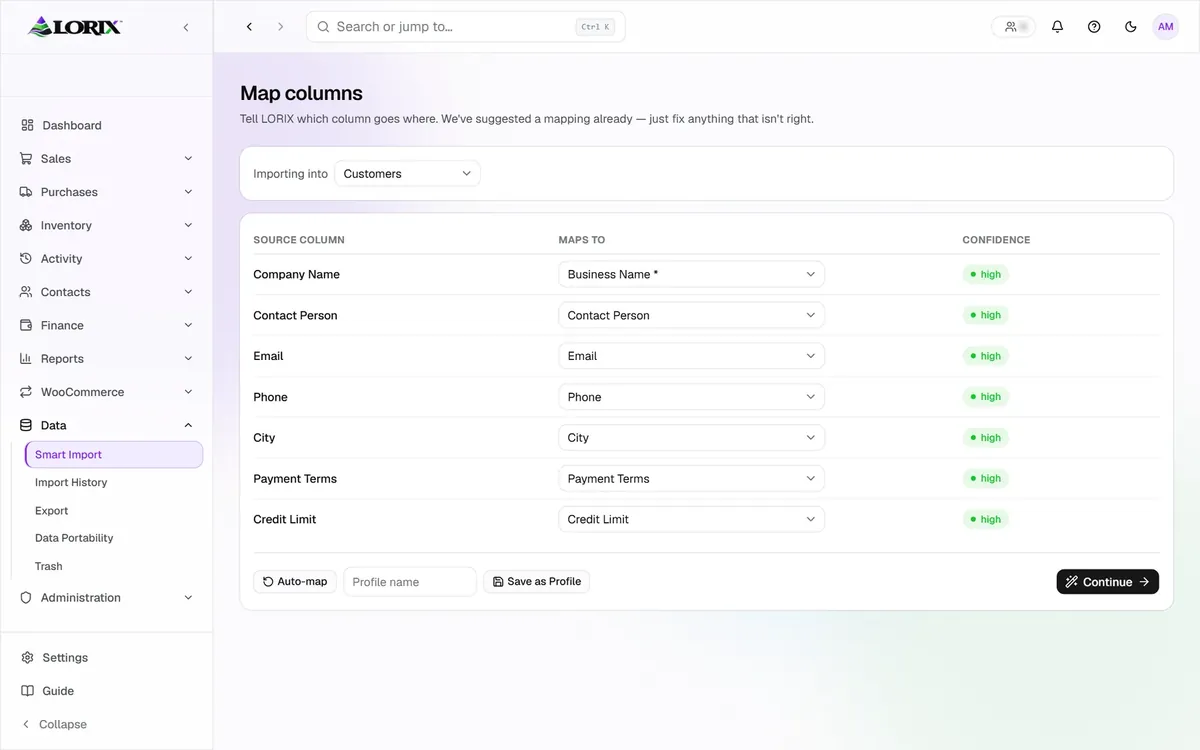Click the LORIX logo
This screenshot has height=750, width=1200.
pyautogui.click(x=75, y=26)
